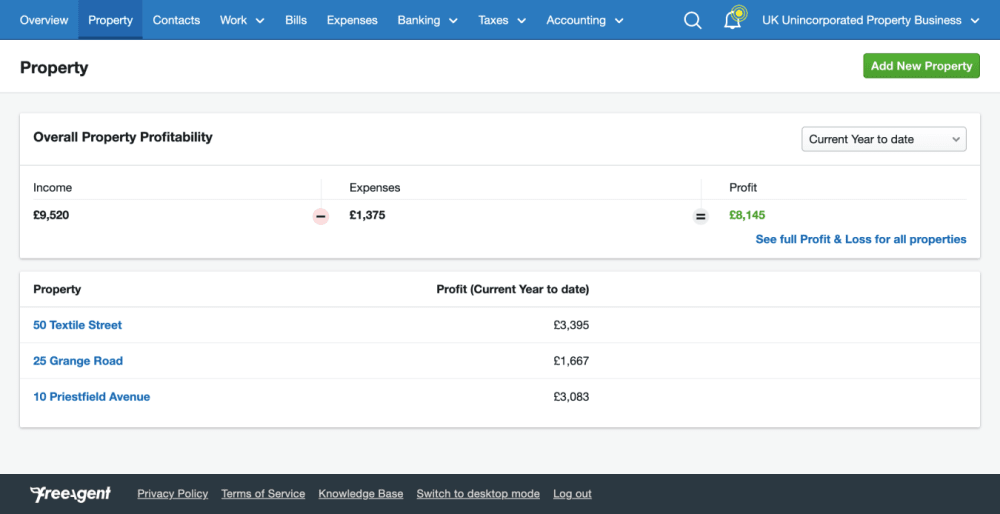Switch to the Contacts tab
Image resolution: width=1000 pixels, height=514 pixels.
[176, 20]
